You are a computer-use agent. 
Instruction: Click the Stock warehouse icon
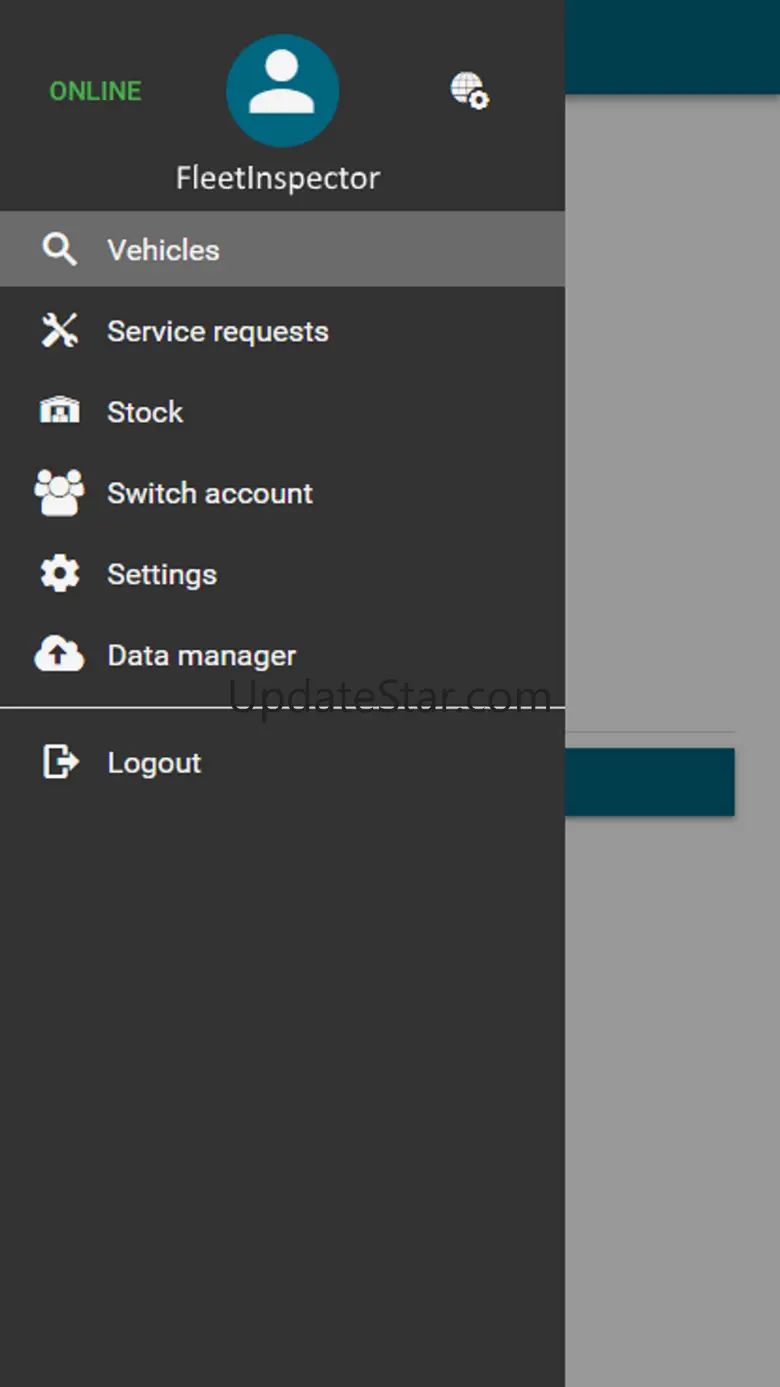59,411
